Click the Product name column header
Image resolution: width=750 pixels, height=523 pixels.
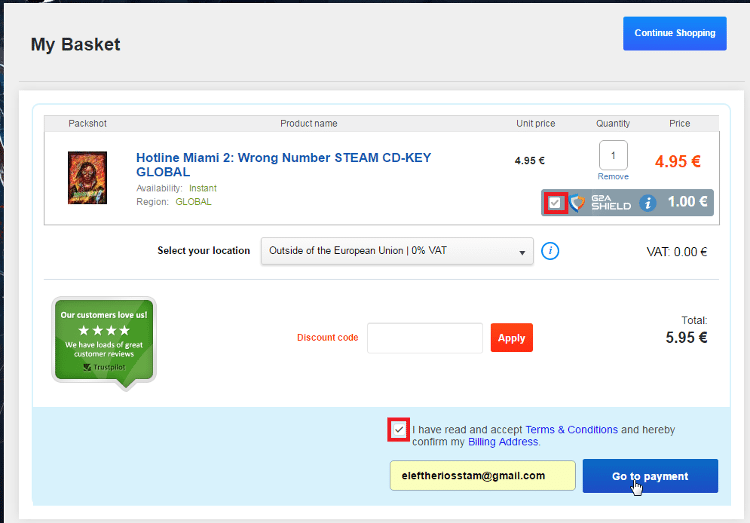(x=309, y=123)
